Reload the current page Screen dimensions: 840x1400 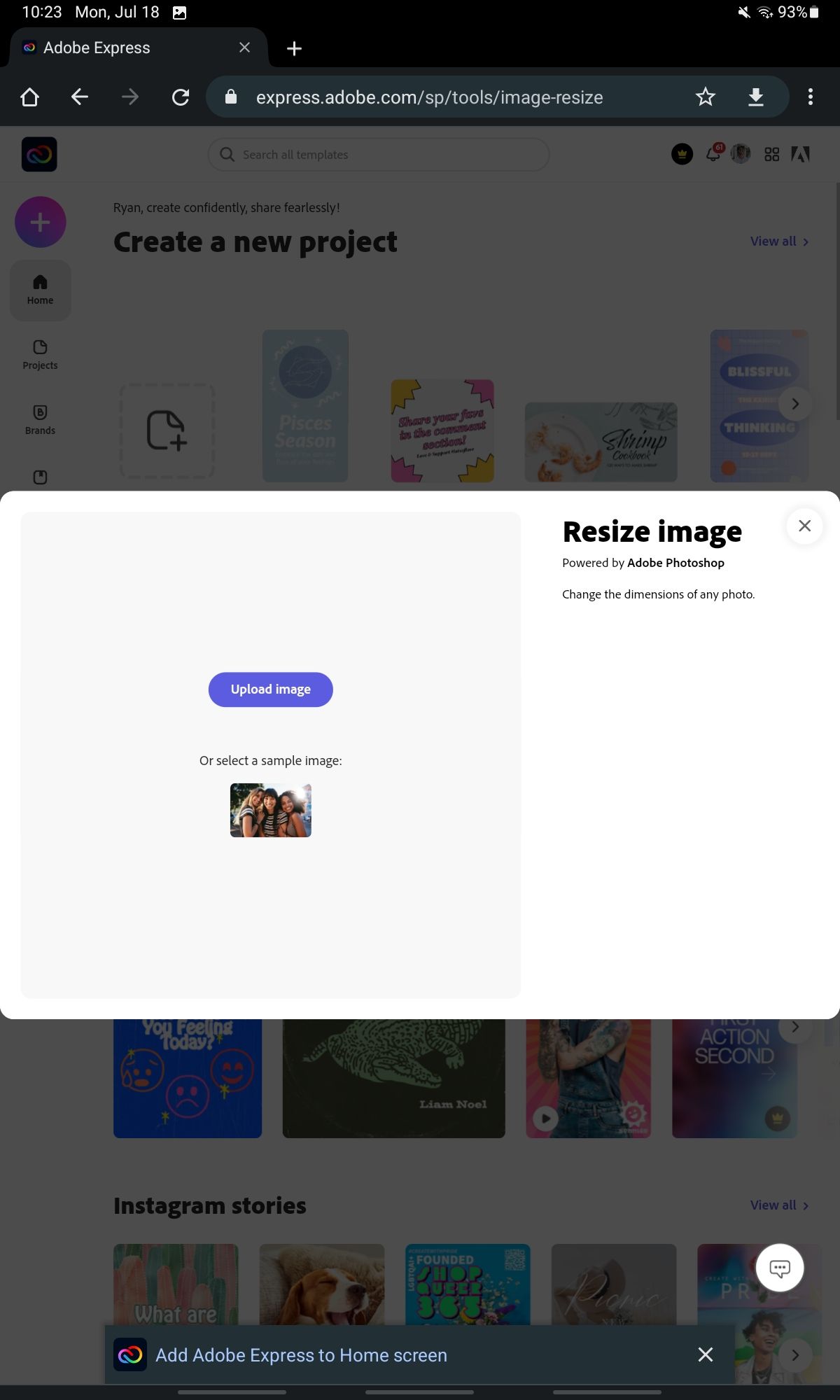point(181,97)
